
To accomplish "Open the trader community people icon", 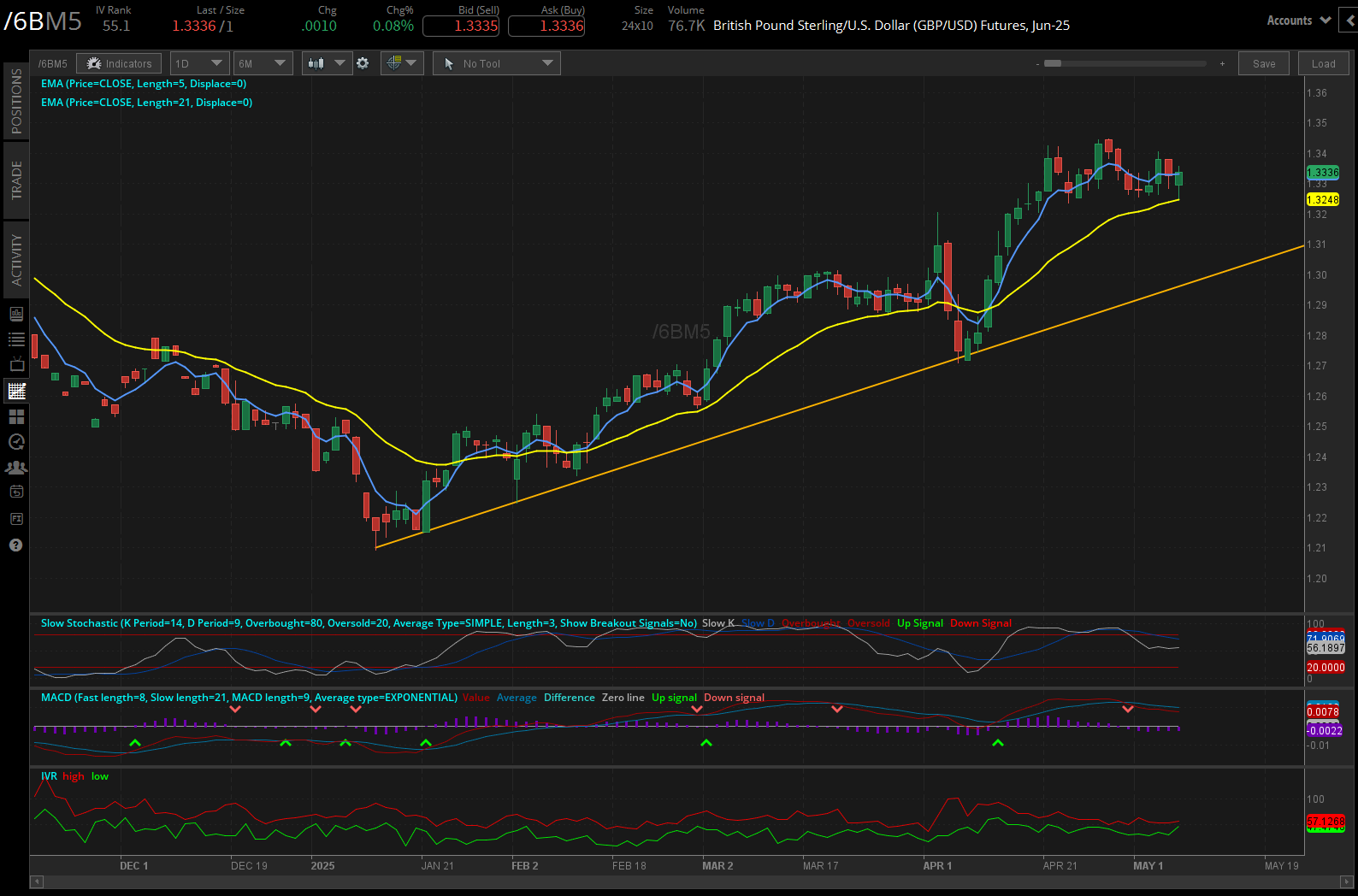I will coord(15,468).
